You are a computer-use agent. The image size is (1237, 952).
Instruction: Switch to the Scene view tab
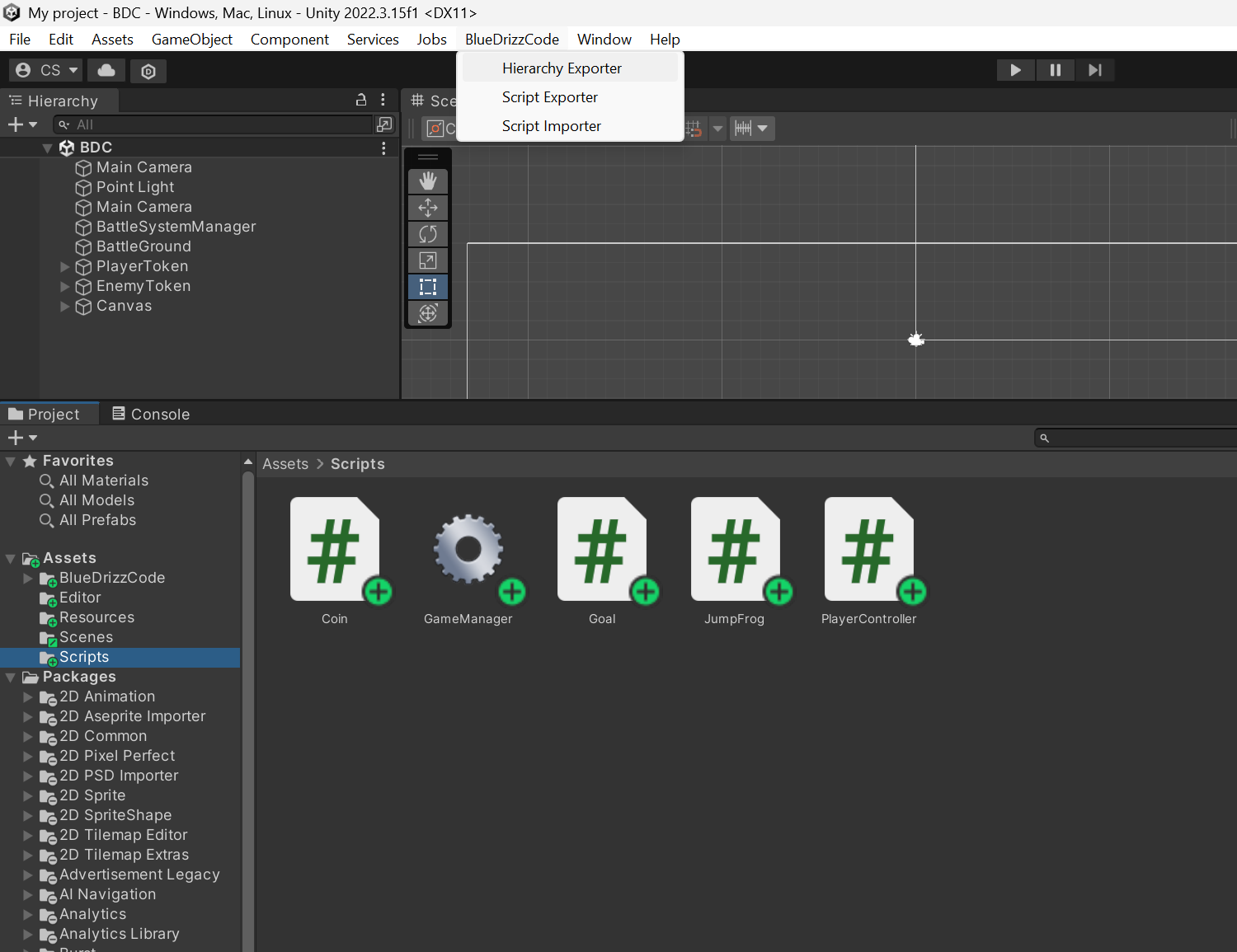coord(433,101)
